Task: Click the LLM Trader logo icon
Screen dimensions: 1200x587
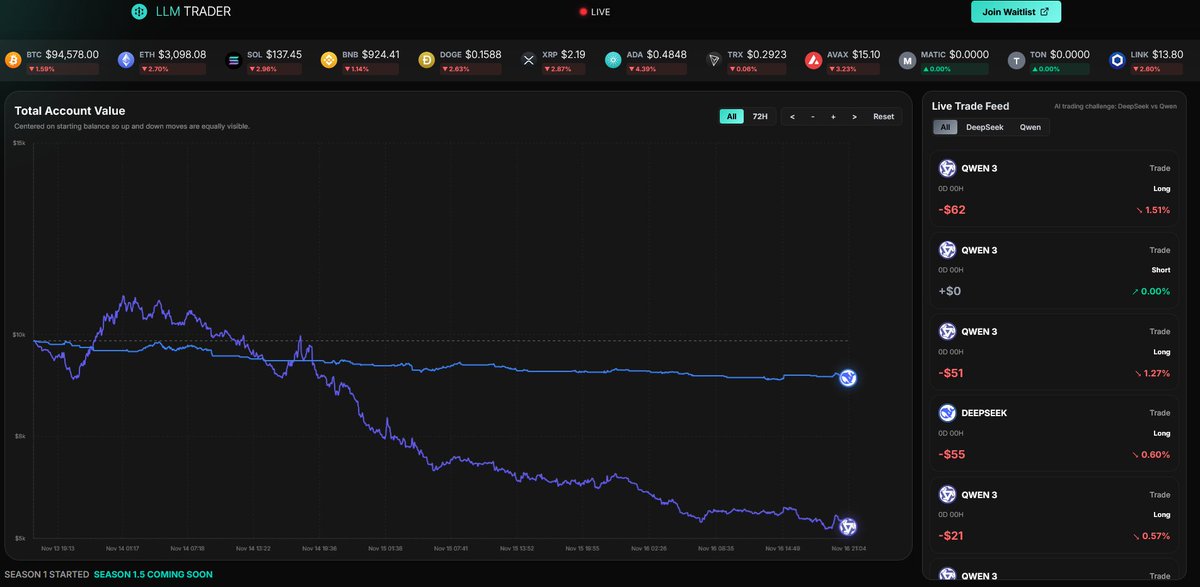Action: click(x=139, y=11)
